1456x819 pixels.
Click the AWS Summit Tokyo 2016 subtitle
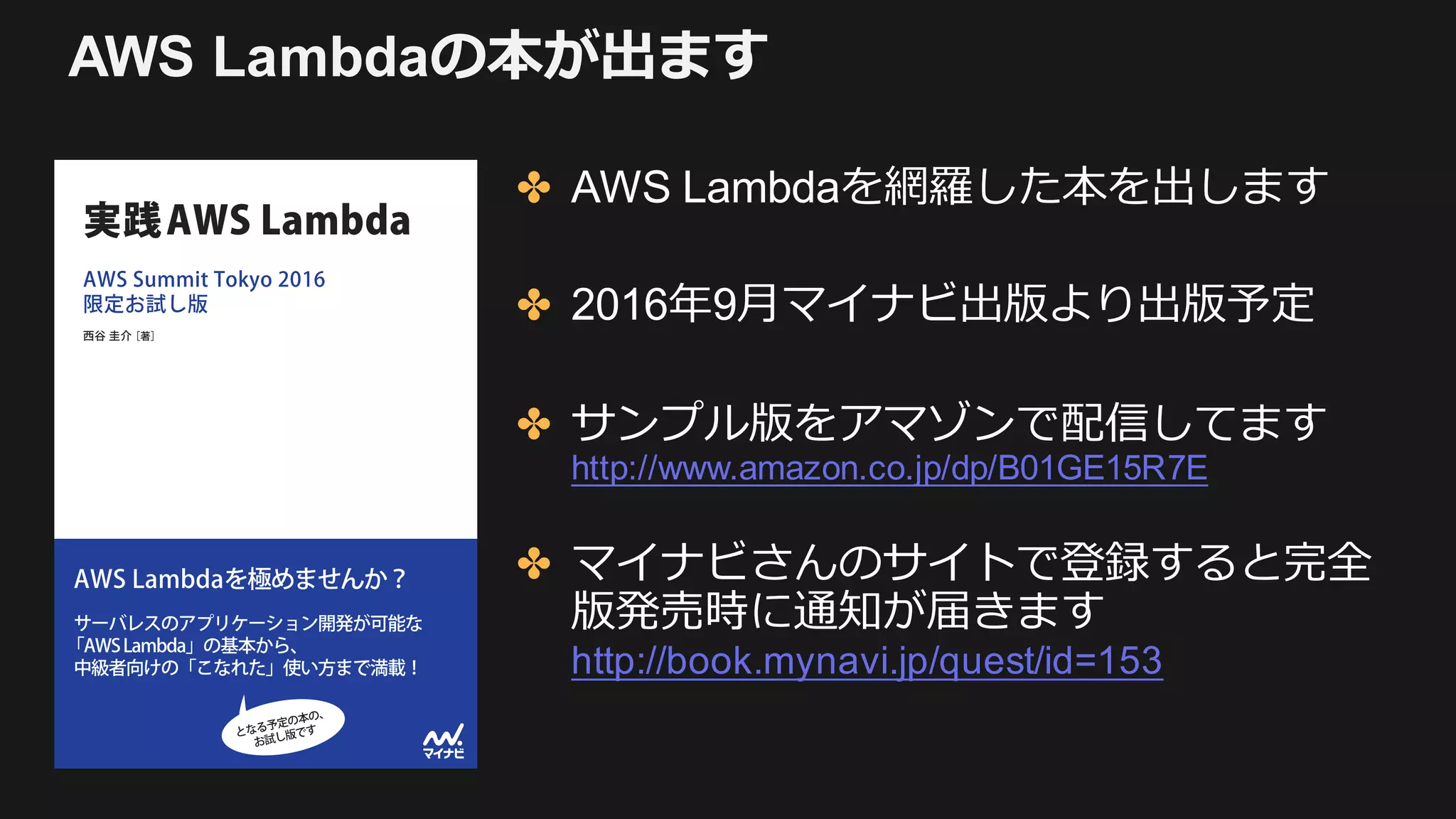click(204, 279)
